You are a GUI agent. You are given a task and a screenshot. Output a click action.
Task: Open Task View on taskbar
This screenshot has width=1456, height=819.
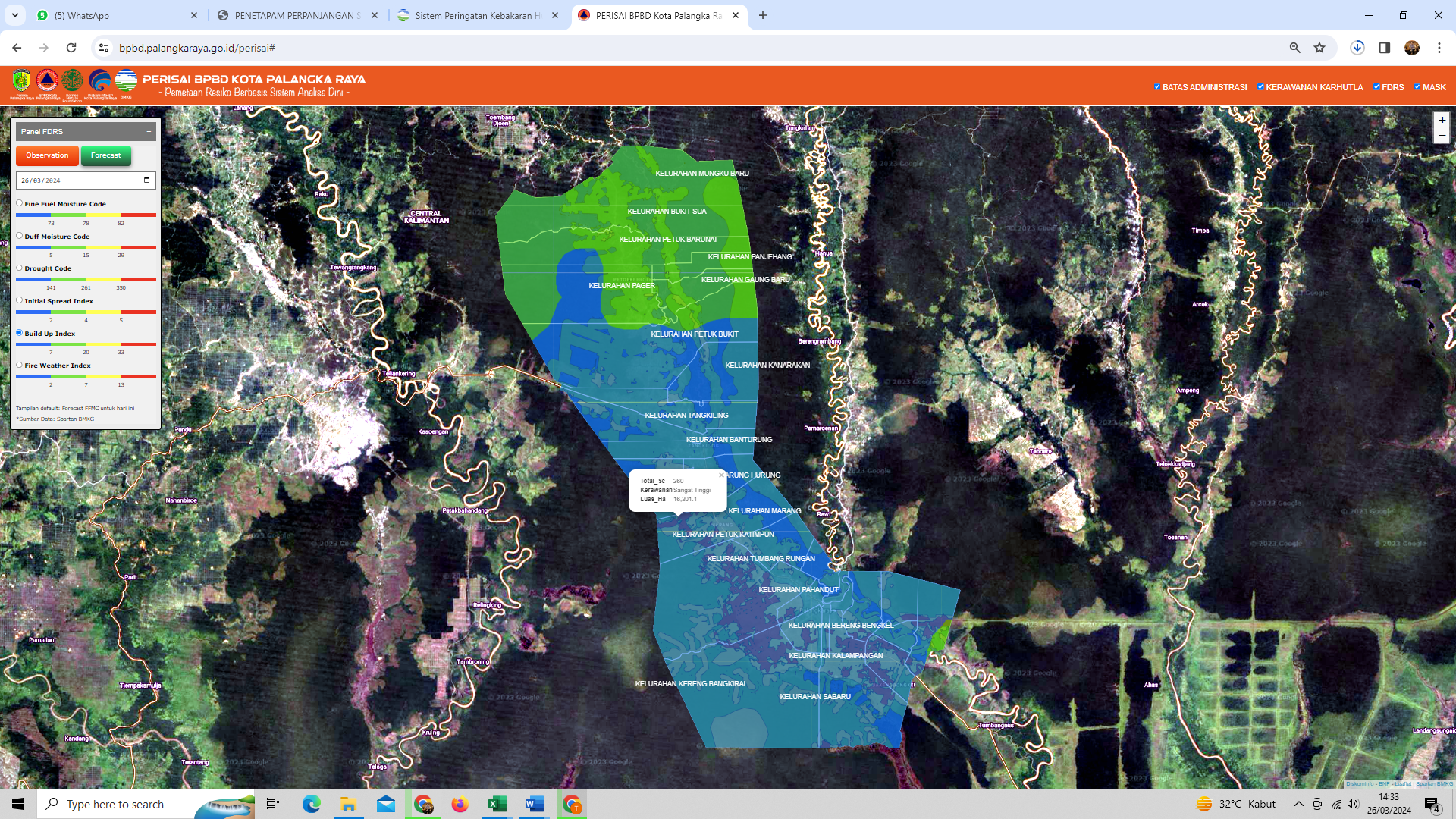tap(273, 804)
